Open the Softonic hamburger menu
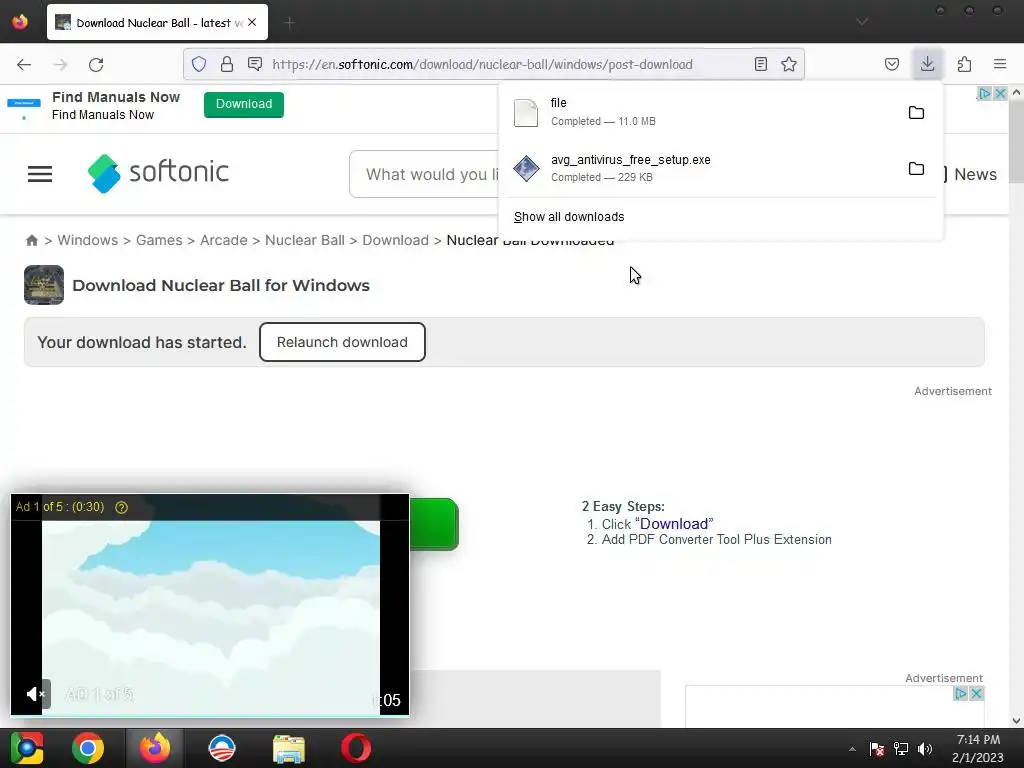 tap(40, 174)
